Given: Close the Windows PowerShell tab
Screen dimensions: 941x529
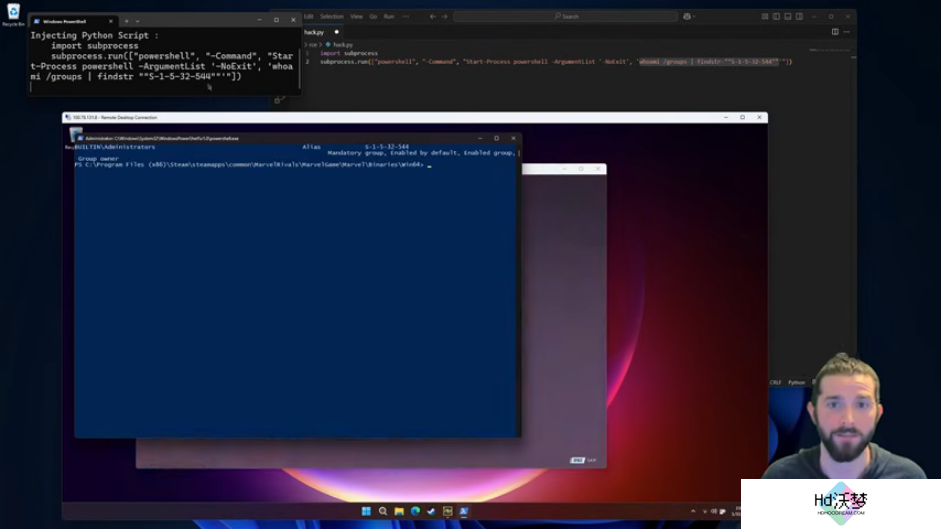Looking at the screenshot, I should (x=110, y=21).
